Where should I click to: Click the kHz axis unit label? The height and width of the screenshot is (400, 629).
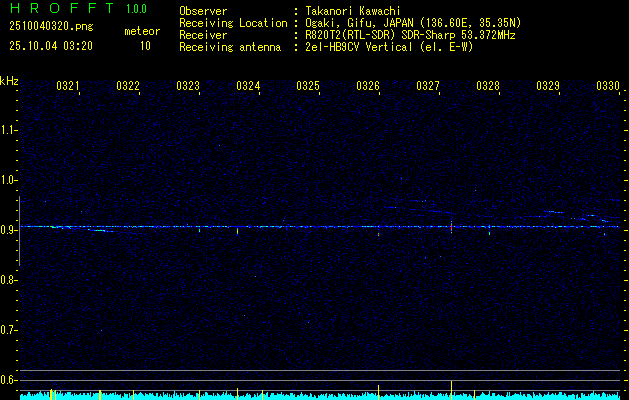9,81
